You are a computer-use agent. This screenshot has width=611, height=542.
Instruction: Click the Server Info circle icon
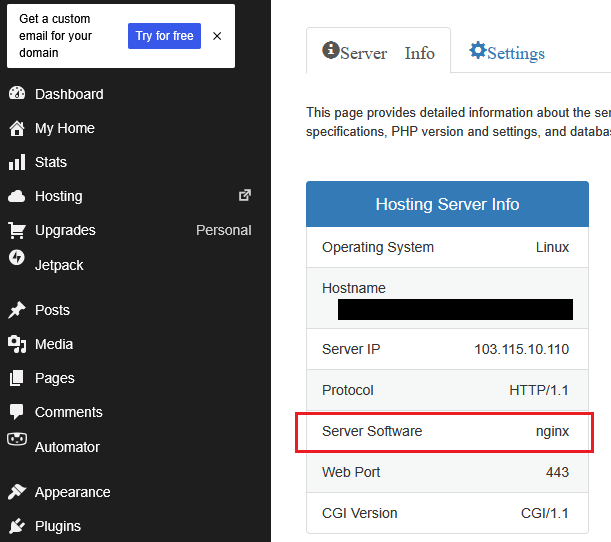tap(330, 50)
